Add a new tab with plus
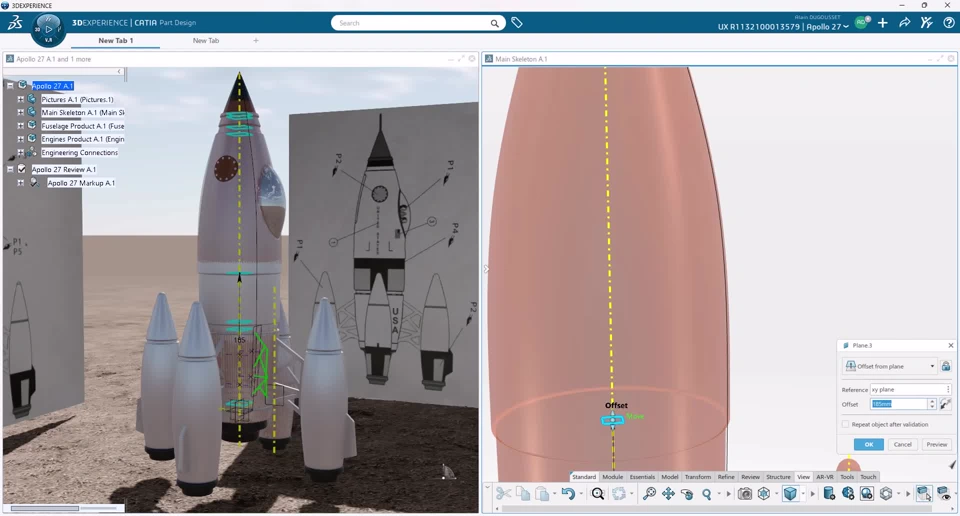This screenshot has height=516, width=960. coord(256,40)
